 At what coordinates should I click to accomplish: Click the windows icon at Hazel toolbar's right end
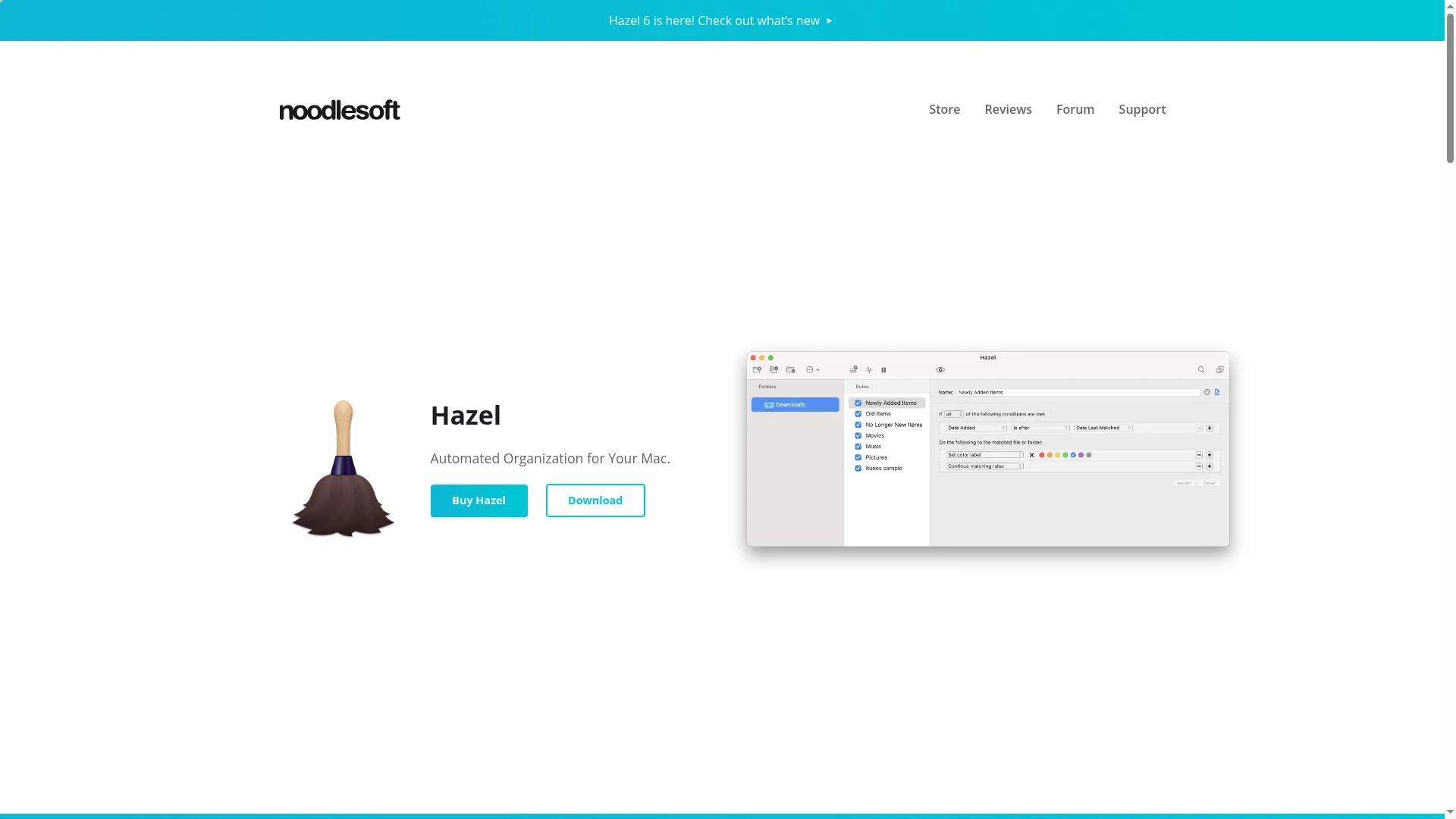point(1220,369)
